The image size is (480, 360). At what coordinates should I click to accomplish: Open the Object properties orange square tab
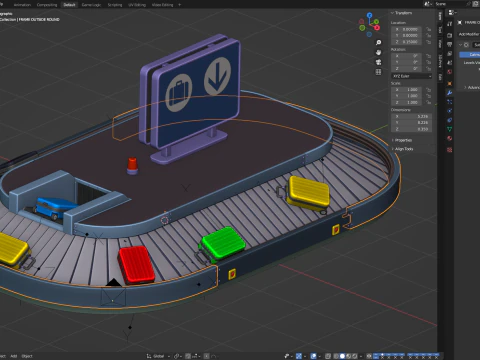click(x=450, y=83)
